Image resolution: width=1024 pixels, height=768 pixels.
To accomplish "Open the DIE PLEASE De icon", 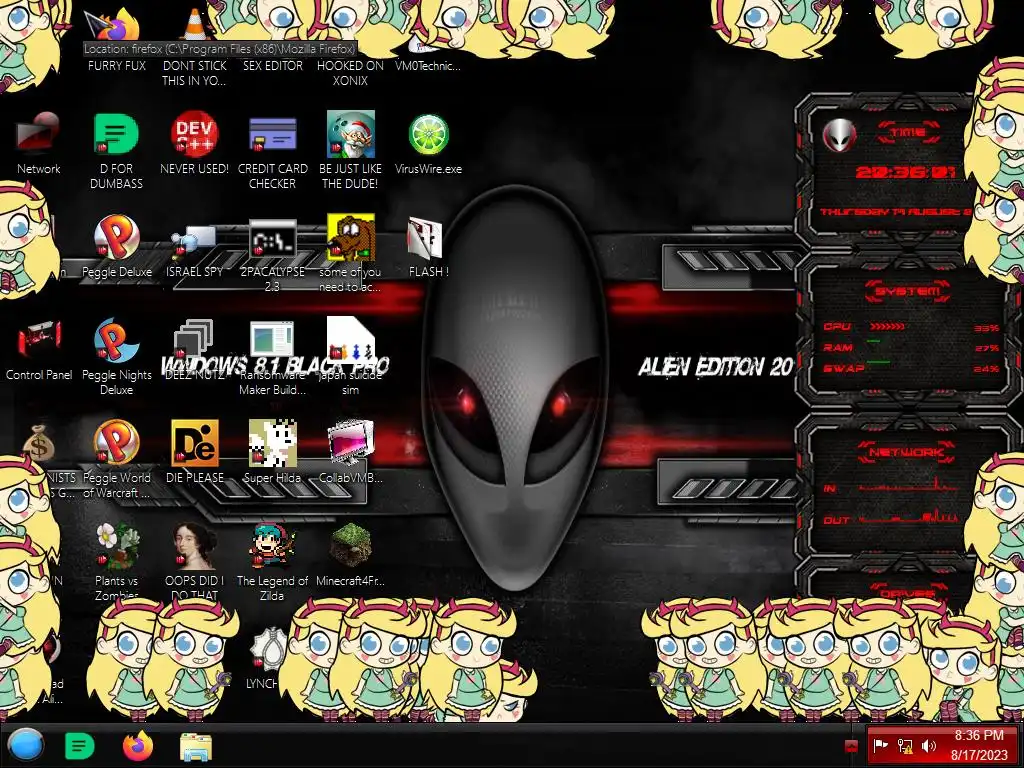I will [x=195, y=443].
